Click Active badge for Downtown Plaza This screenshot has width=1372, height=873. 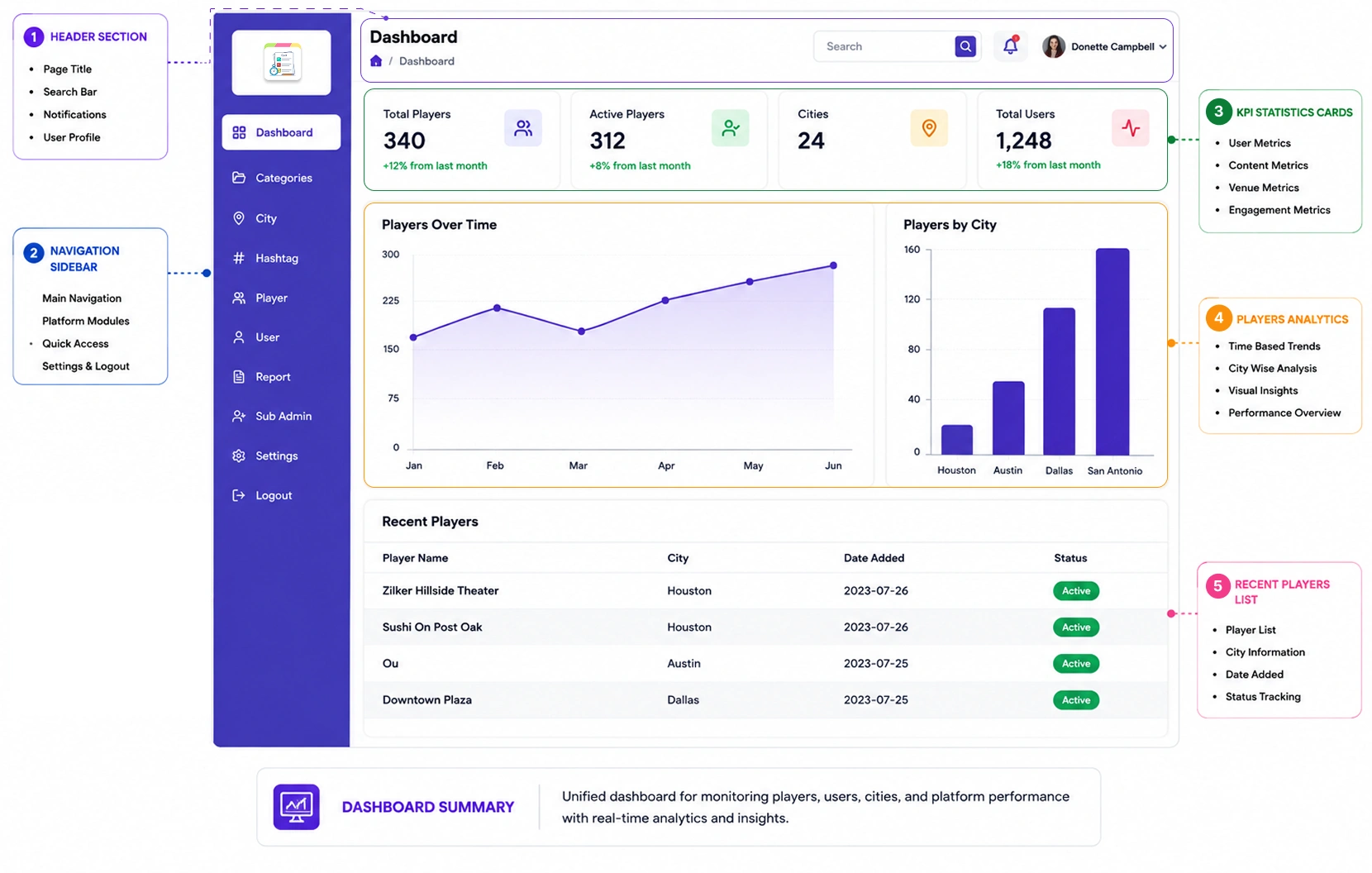tap(1076, 700)
